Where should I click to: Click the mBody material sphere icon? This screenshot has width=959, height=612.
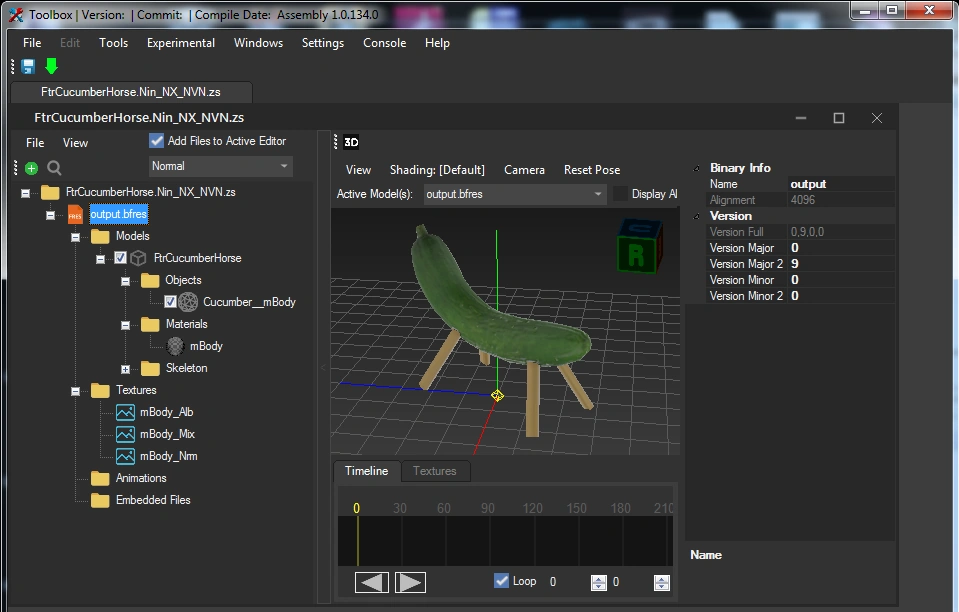click(x=175, y=346)
